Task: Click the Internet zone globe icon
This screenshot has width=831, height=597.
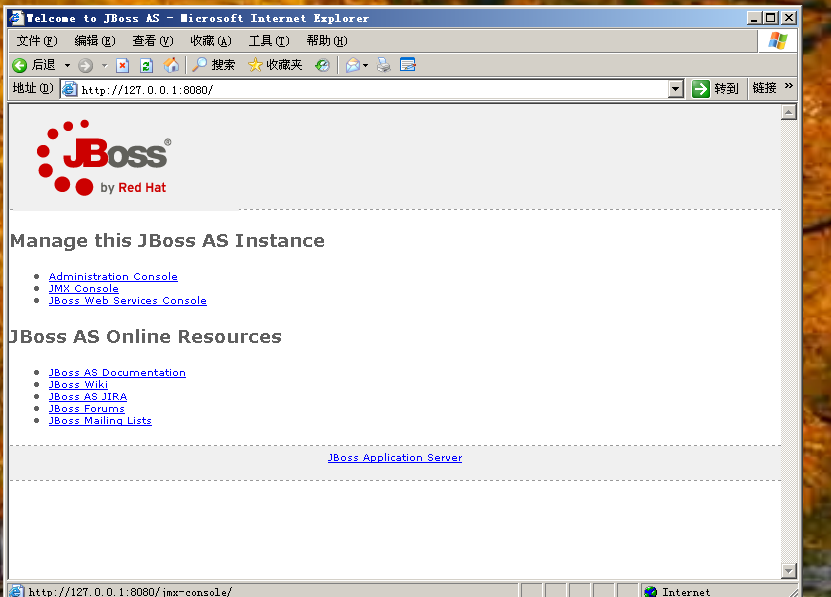Action: coord(650,592)
